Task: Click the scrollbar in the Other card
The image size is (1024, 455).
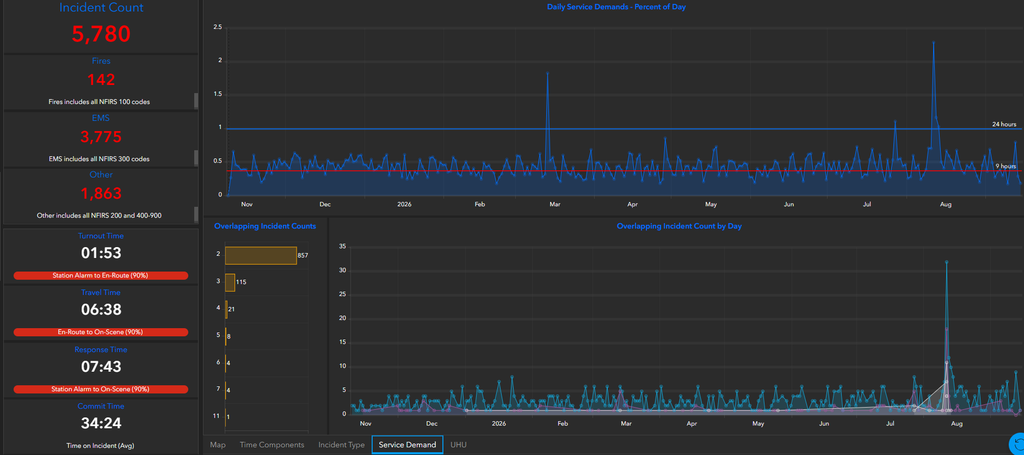Action: pos(196,214)
